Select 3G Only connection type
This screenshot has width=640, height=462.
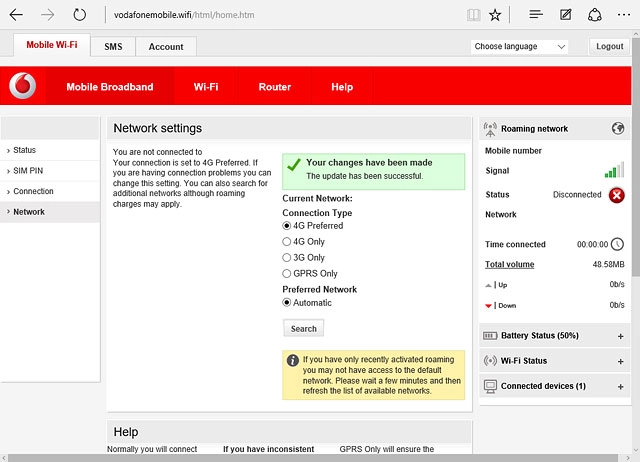pyautogui.click(x=287, y=258)
